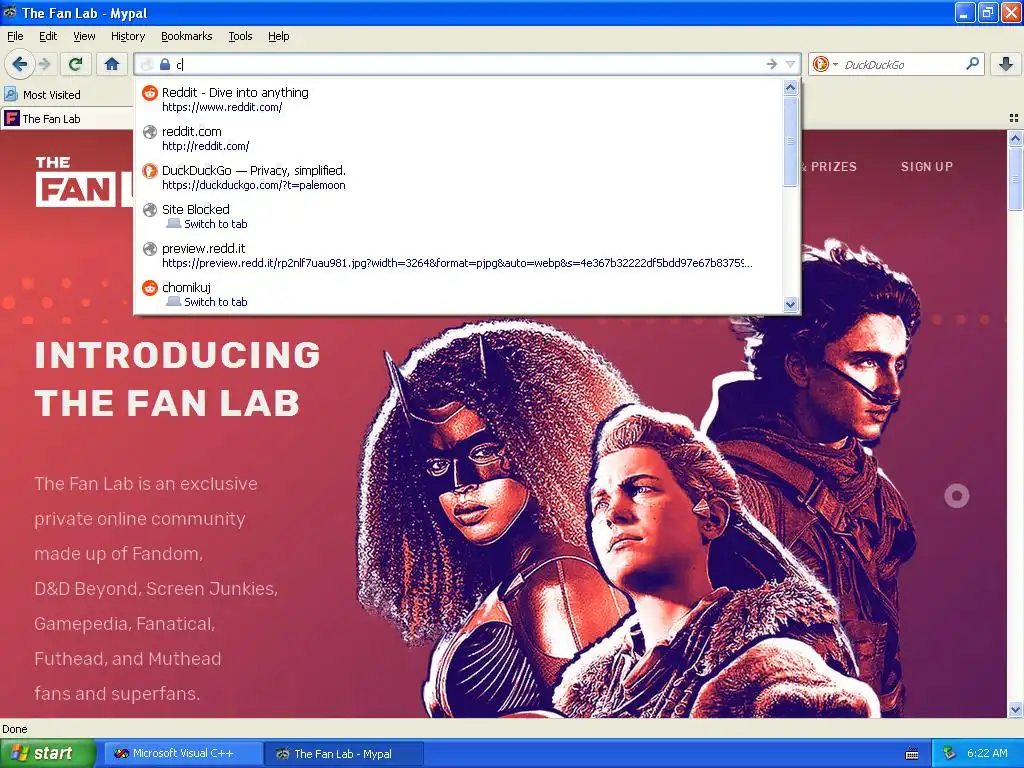Open the Windows start button
1024x768 pixels.
coord(48,754)
